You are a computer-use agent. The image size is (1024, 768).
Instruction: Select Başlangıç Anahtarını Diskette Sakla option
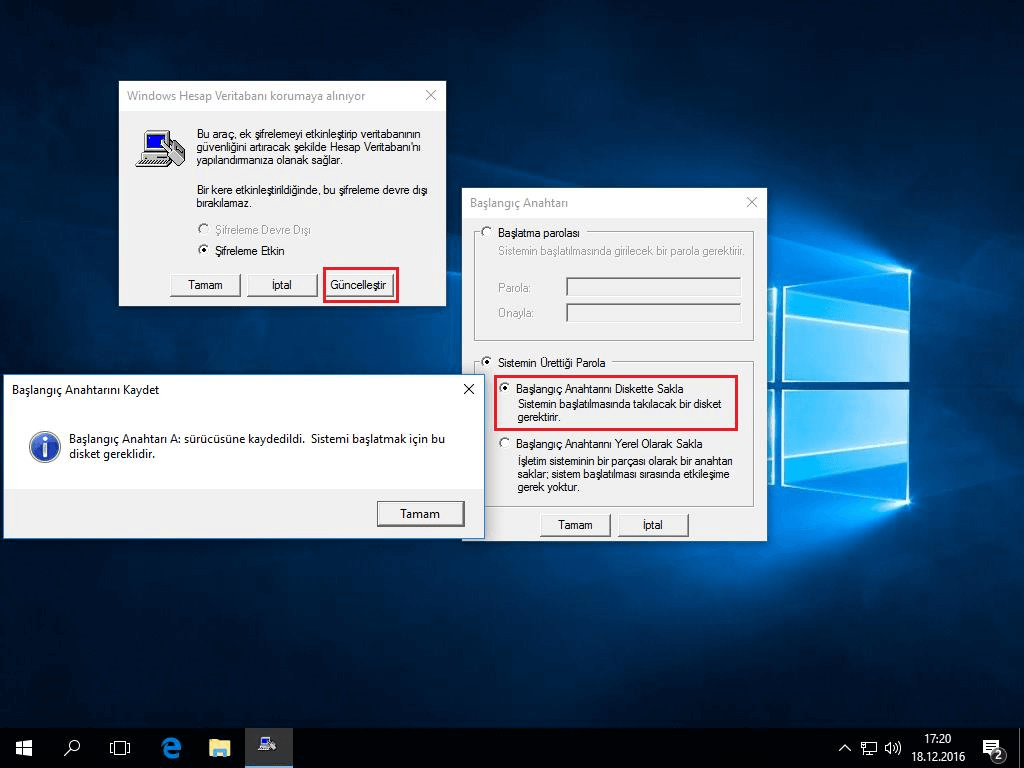point(505,388)
